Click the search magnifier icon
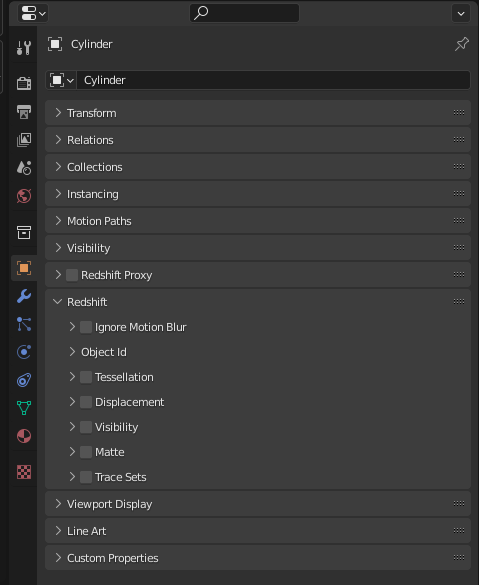The image size is (479, 585). [201, 13]
